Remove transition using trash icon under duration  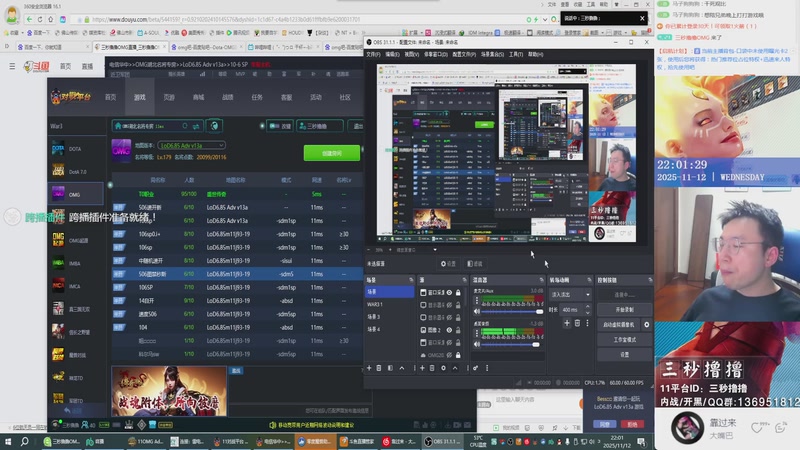[x=578, y=323]
